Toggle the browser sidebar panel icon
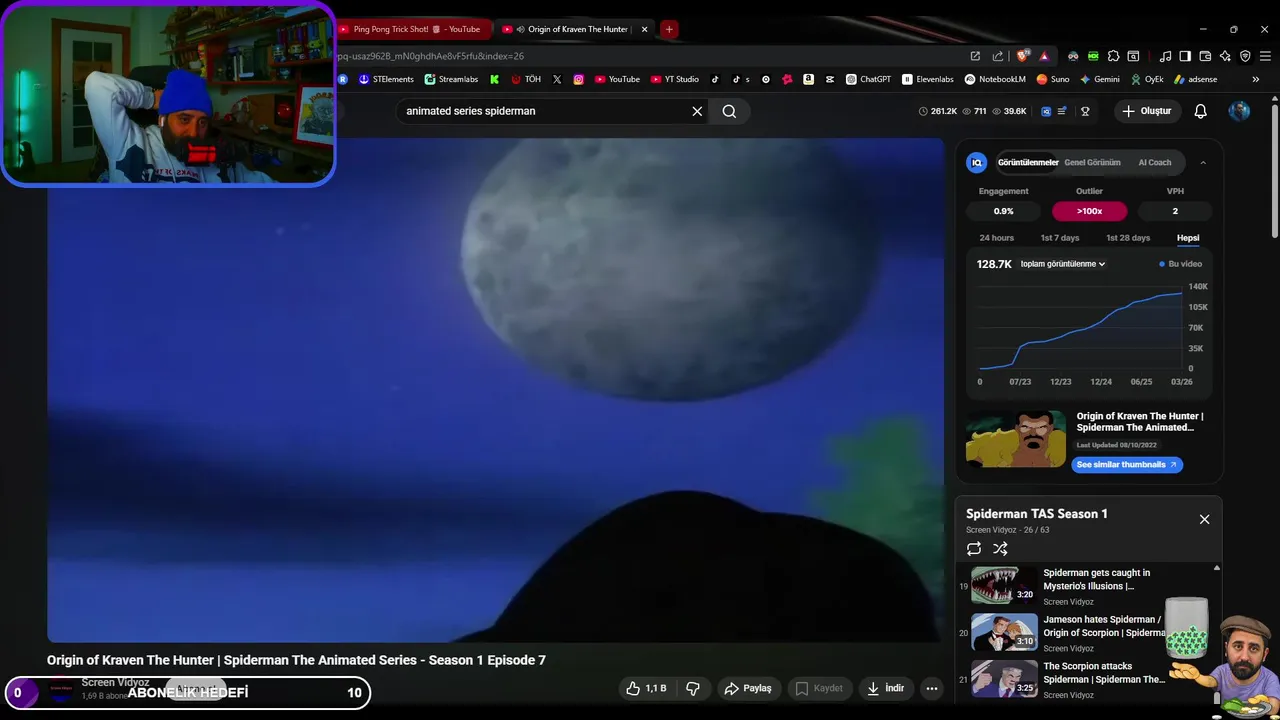 1185,56
